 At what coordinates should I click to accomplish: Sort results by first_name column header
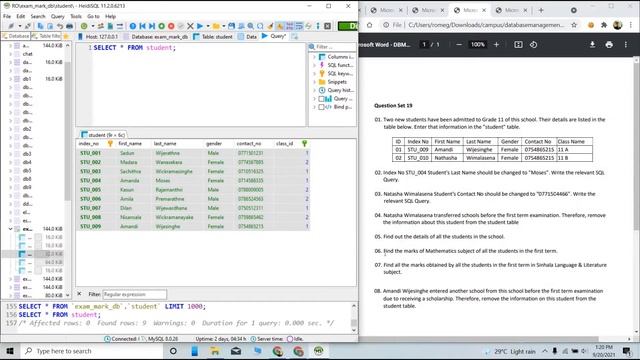(130, 144)
